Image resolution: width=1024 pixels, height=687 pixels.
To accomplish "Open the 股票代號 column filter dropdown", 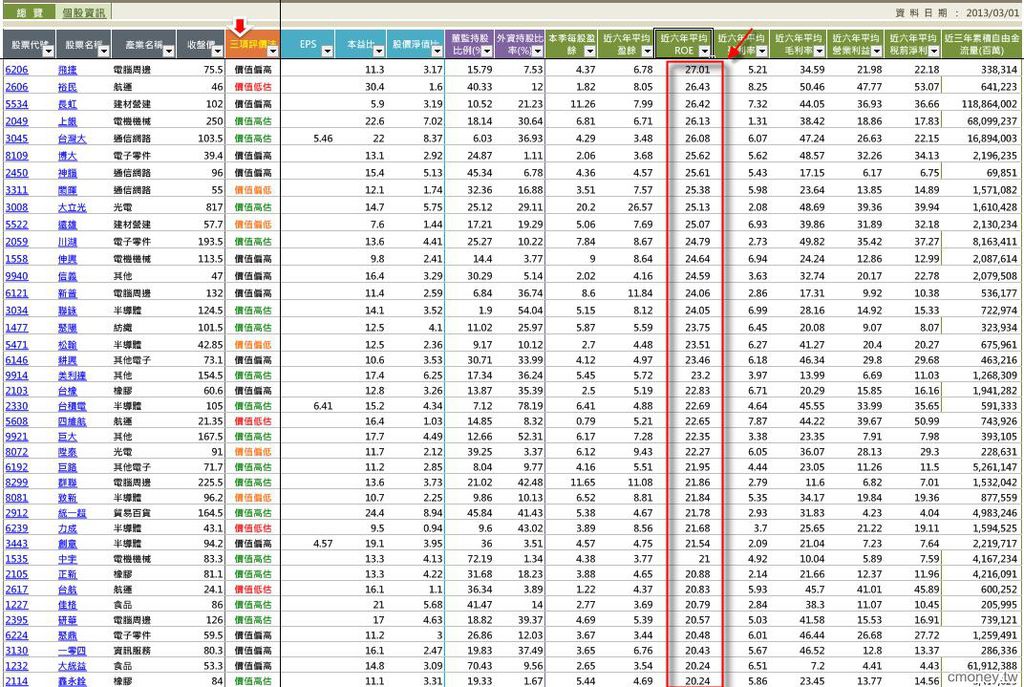I will (48, 51).
